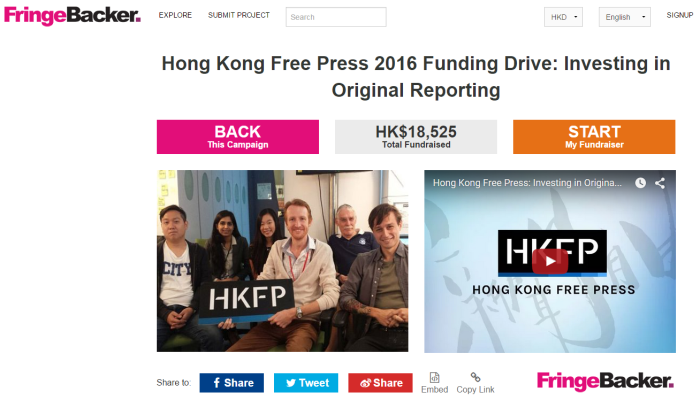700x400 pixels.
Task: Expand the English language dropdown
Action: tap(625, 17)
